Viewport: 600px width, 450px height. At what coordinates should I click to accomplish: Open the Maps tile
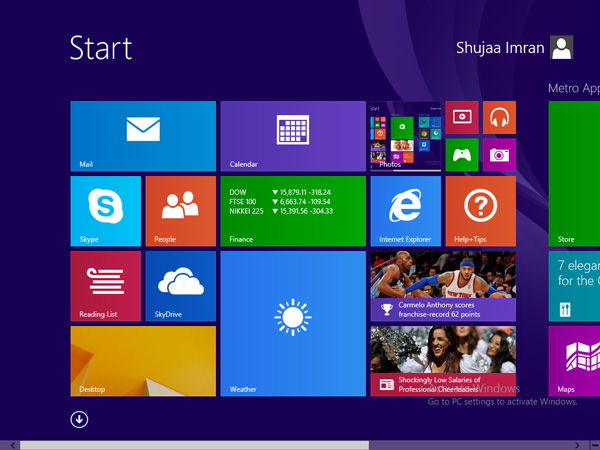point(574,361)
